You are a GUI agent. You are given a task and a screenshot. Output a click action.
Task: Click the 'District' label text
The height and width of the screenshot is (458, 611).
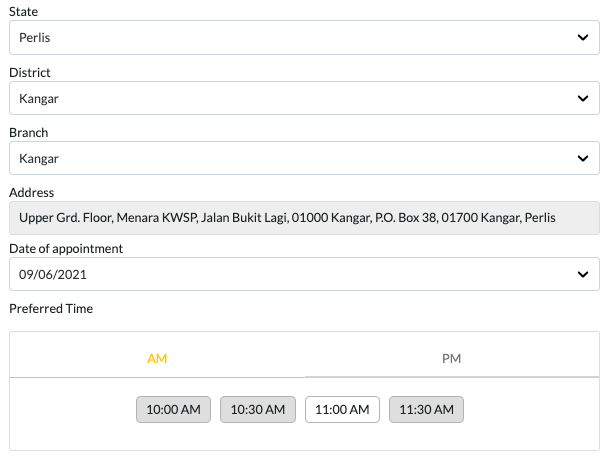click(x=30, y=73)
